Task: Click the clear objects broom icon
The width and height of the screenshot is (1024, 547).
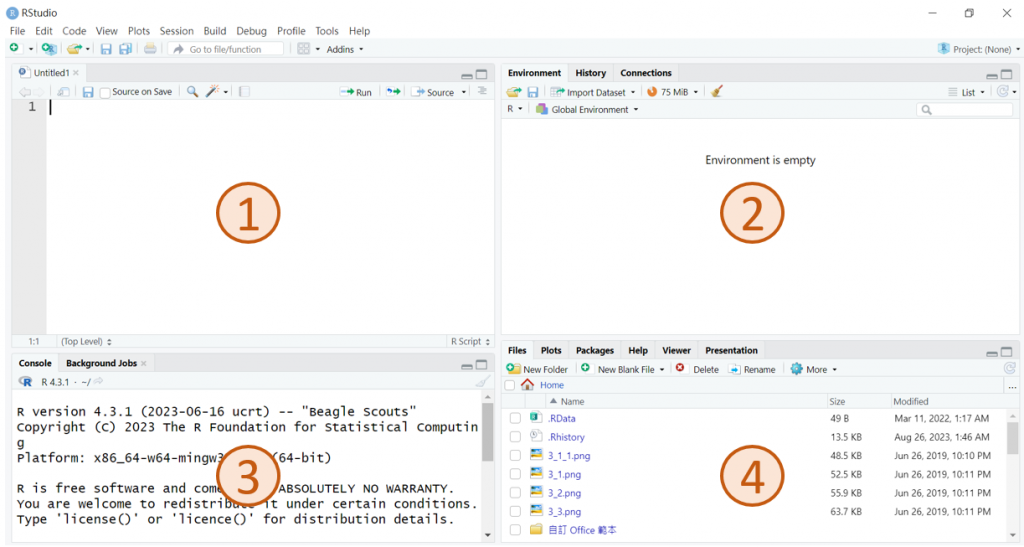Action: pos(717,92)
